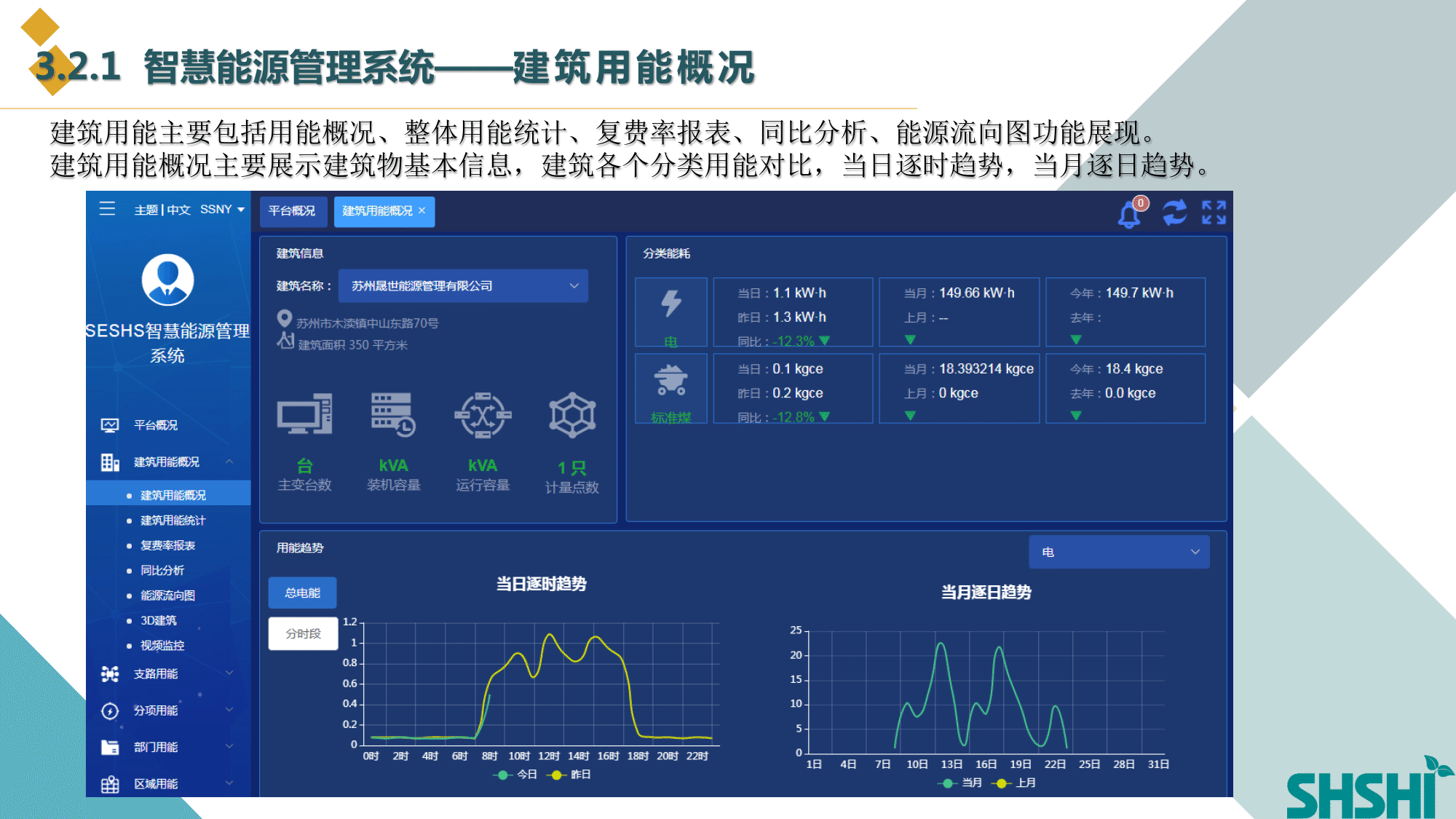The height and width of the screenshot is (819, 1456).
Task: Toggle 当月 series in daily chart legend
Action: click(960, 783)
